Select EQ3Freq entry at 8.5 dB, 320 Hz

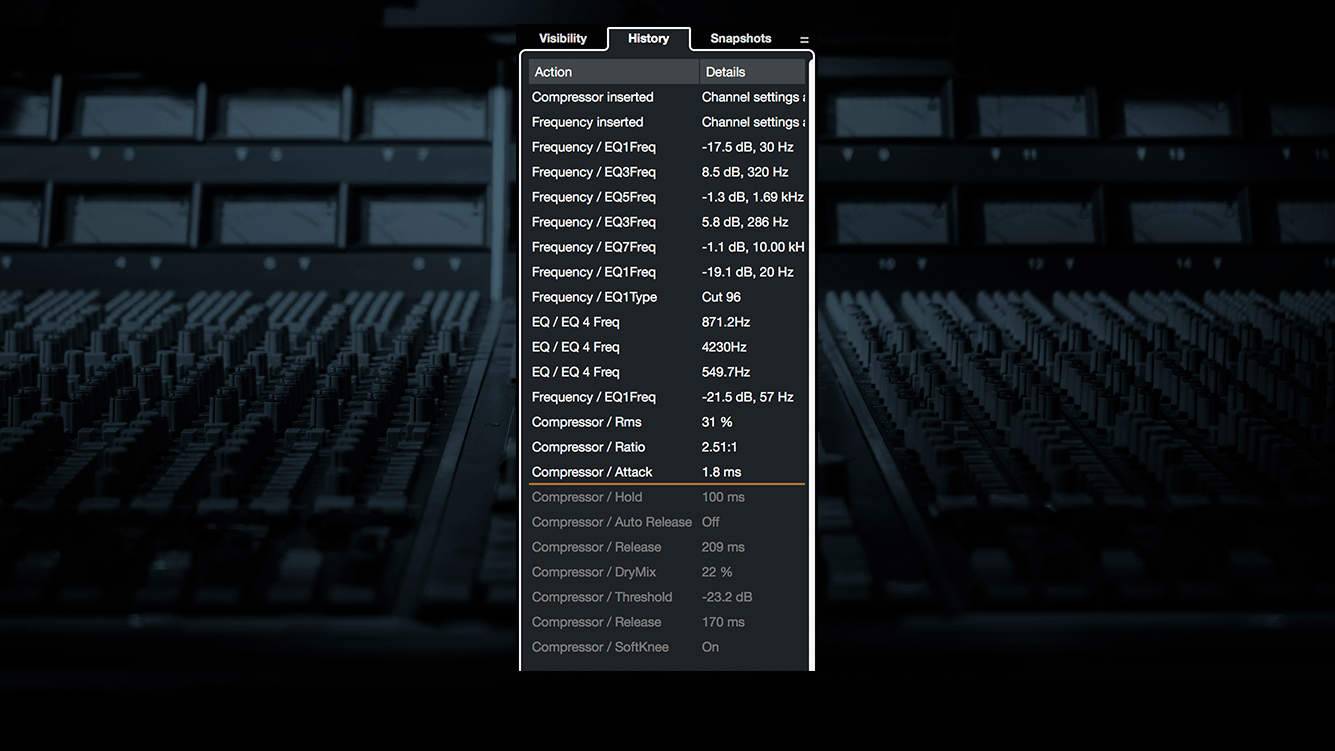click(667, 172)
